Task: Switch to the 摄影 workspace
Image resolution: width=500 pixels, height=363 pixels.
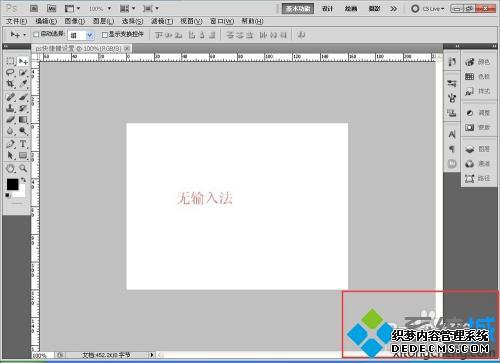Action: coord(374,9)
